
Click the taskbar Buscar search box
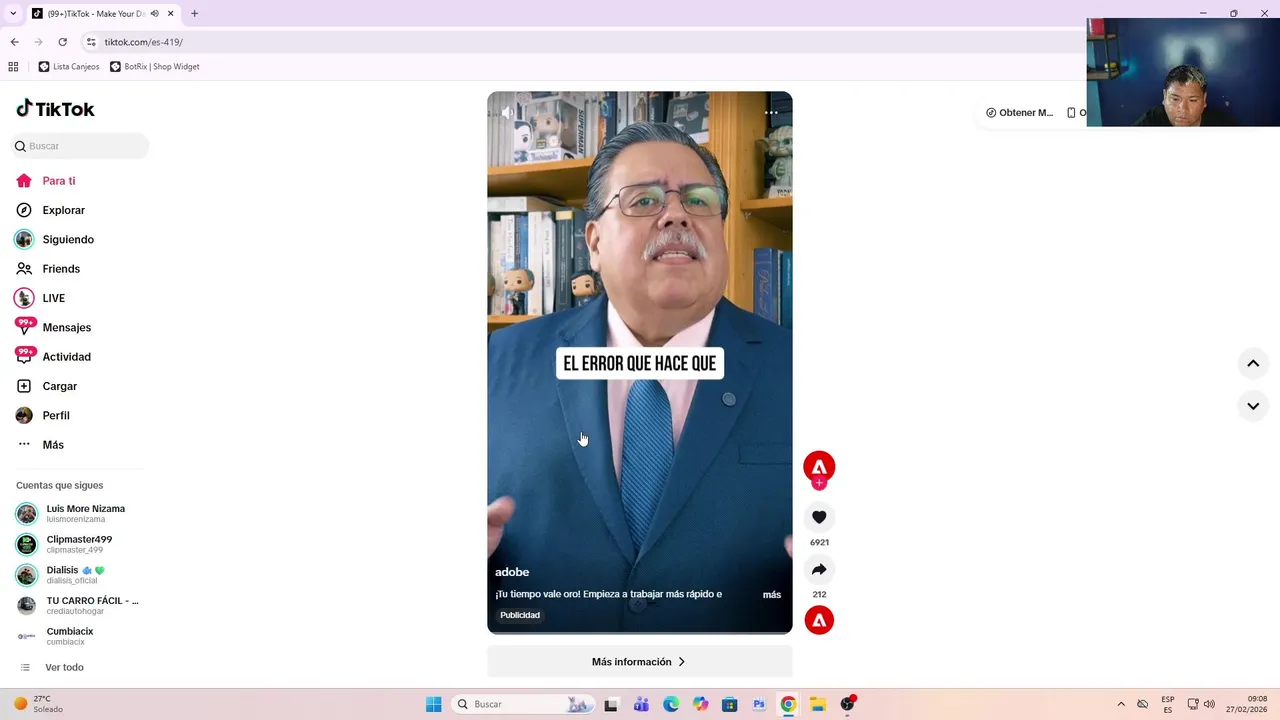tap(524, 704)
